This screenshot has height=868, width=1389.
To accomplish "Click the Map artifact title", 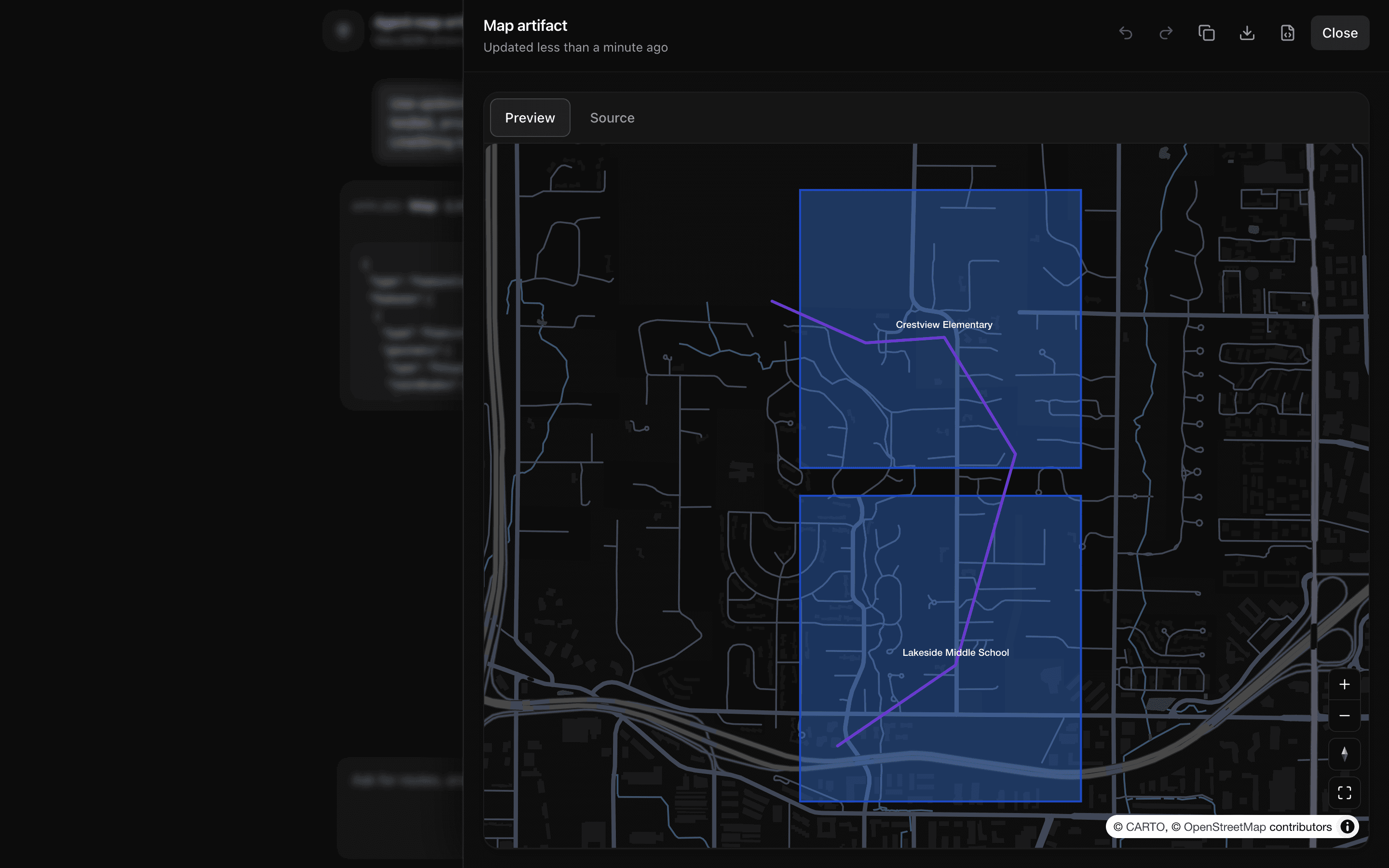I will [525, 25].
